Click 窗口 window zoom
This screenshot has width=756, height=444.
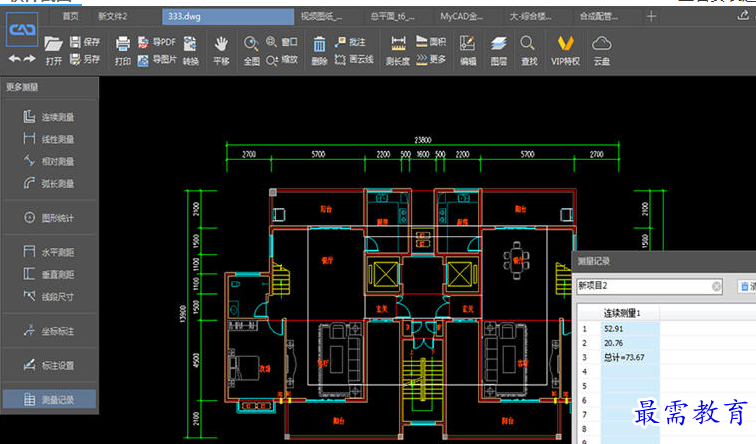pyautogui.click(x=282, y=42)
